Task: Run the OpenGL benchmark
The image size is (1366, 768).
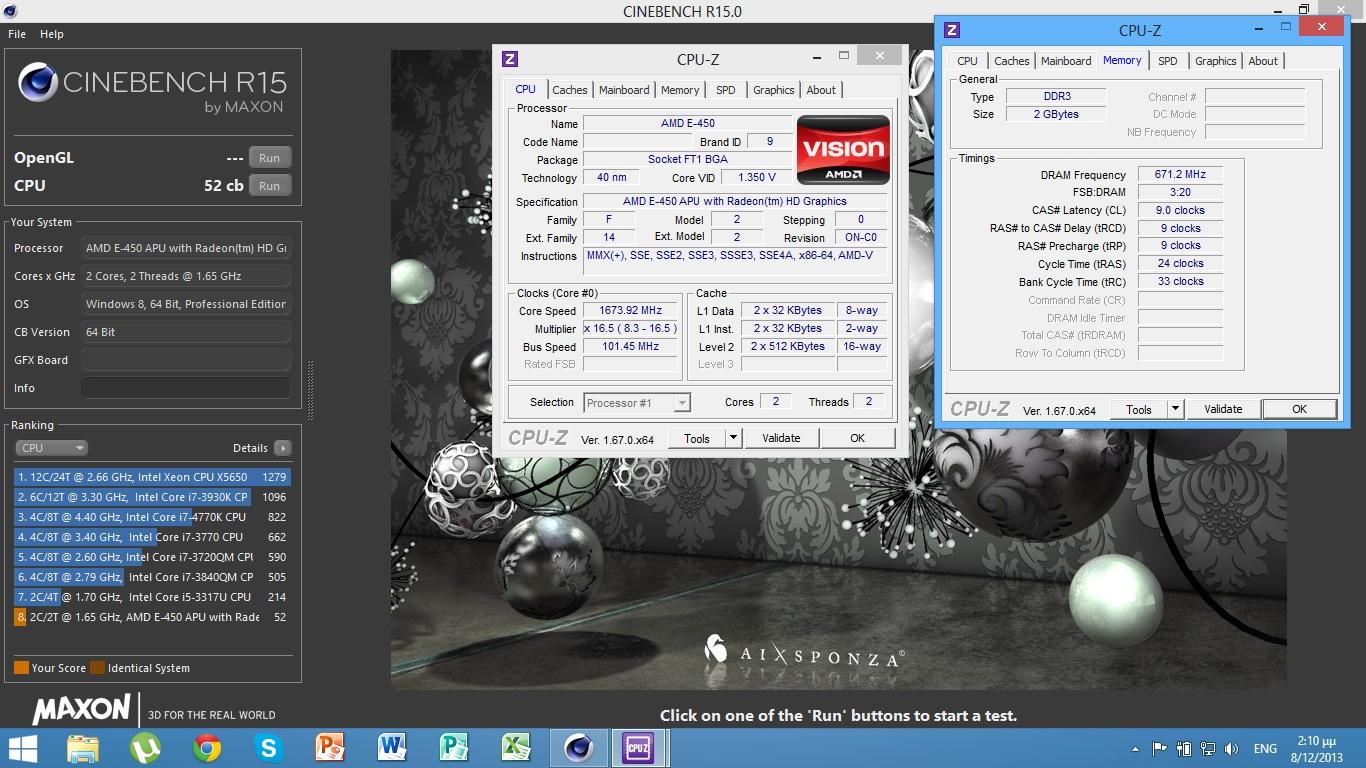Action: [270, 158]
